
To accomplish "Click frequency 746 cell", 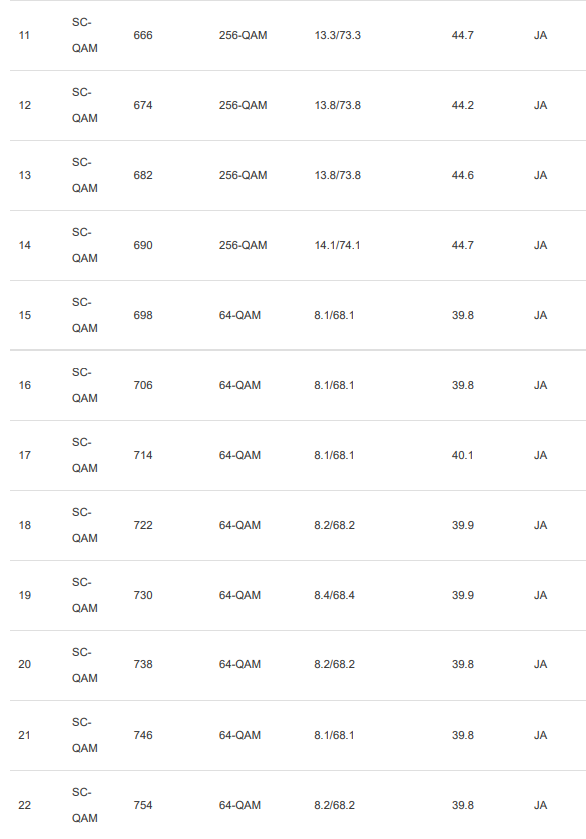I will tap(143, 735).
